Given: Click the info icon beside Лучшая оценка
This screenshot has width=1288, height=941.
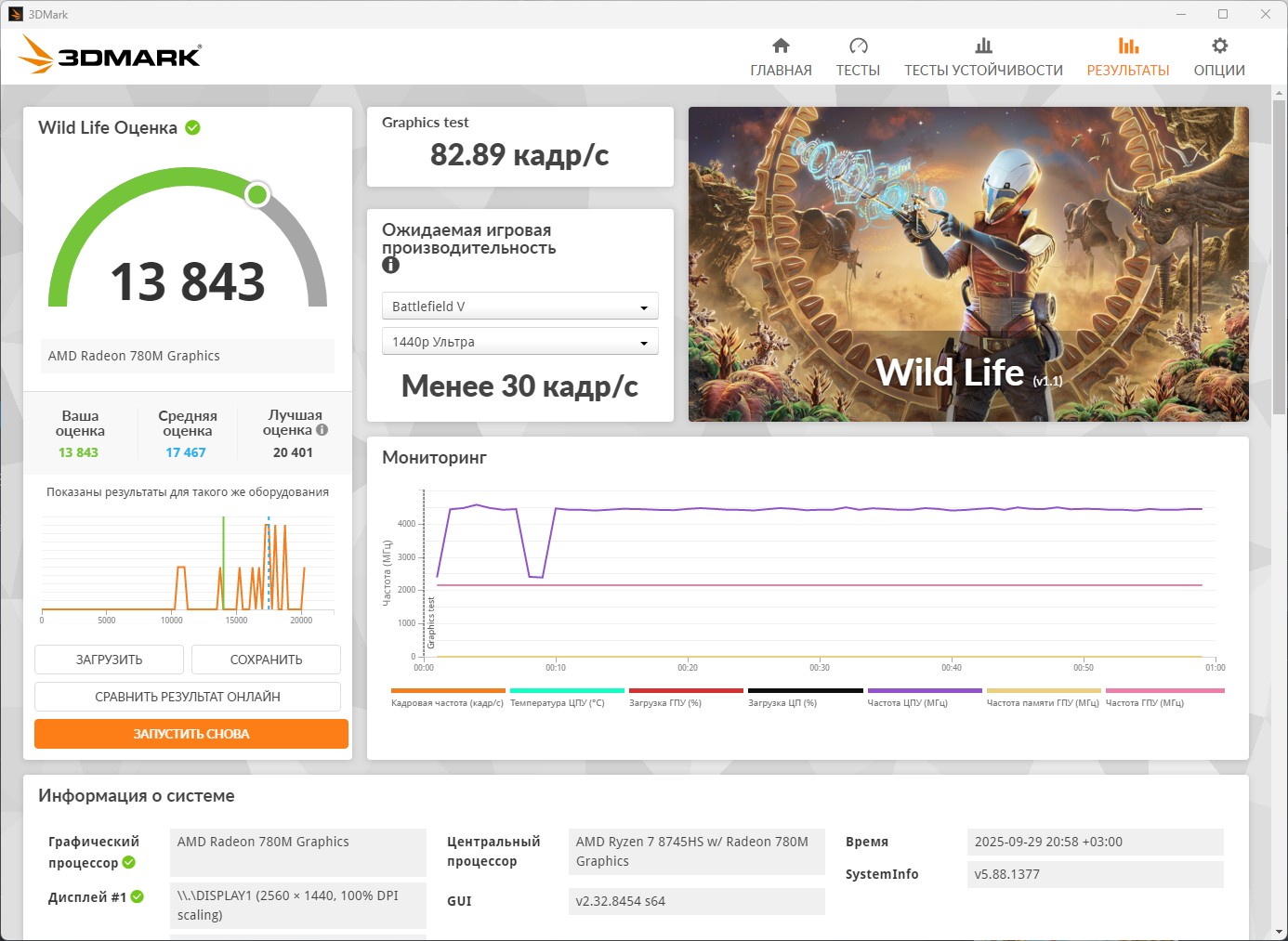Looking at the screenshot, I should coord(322,430).
